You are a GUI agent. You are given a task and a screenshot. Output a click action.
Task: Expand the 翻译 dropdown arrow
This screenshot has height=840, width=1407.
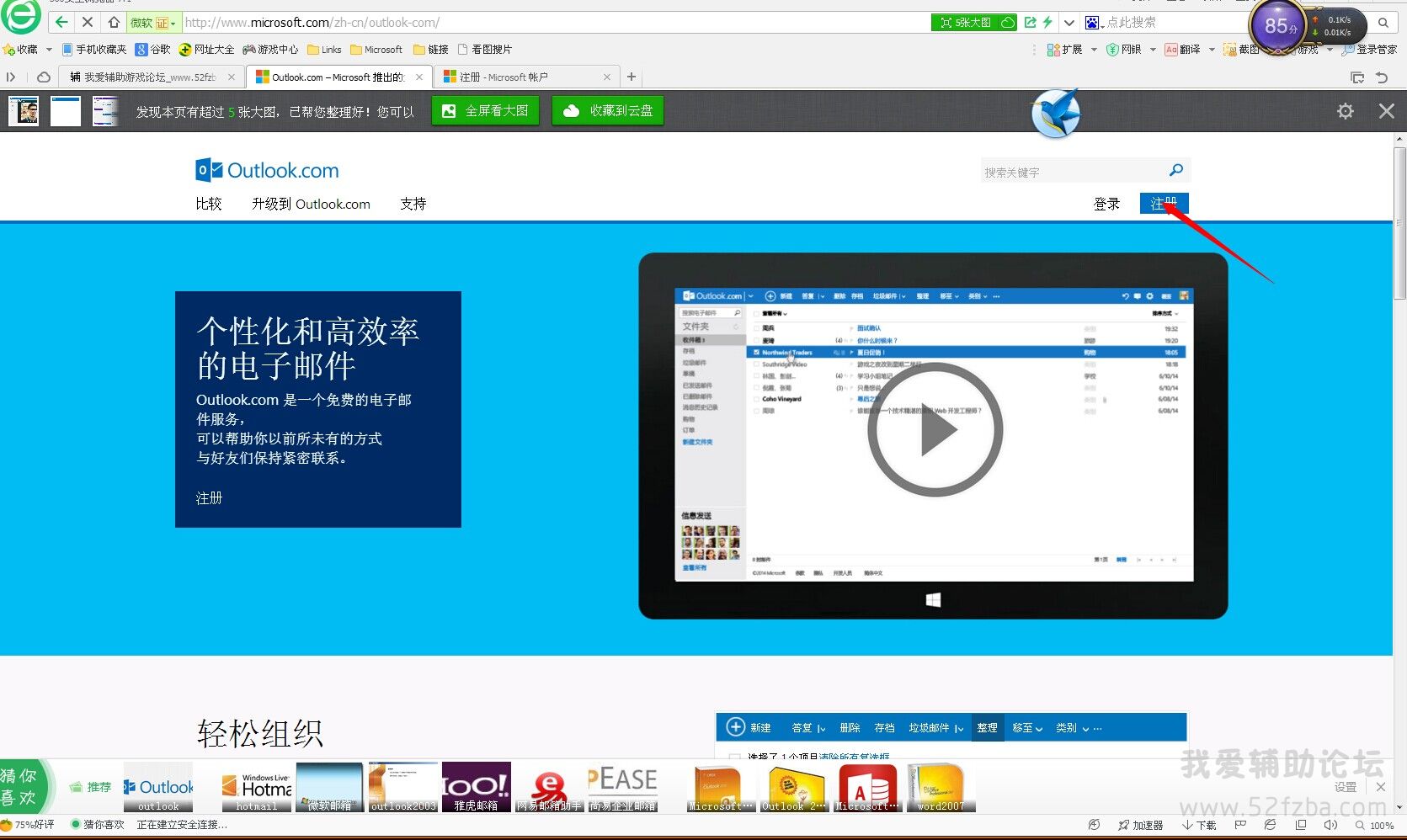(x=1212, y=50)
